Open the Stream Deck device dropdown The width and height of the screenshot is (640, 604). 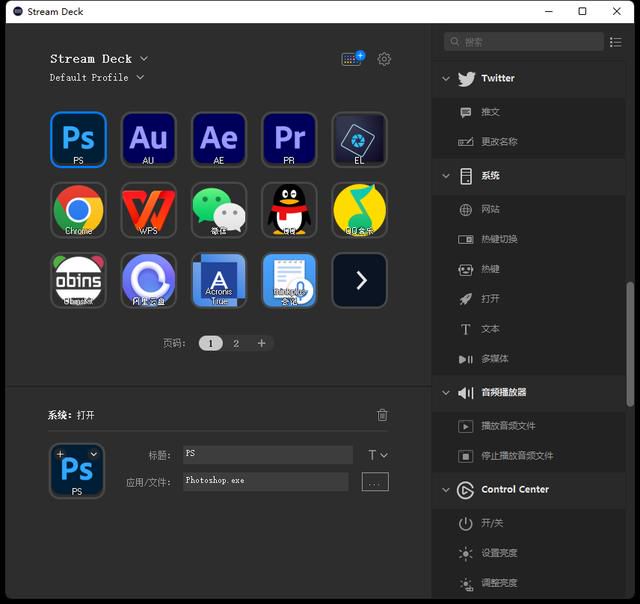pyautogui.click(x=99, y=59)
